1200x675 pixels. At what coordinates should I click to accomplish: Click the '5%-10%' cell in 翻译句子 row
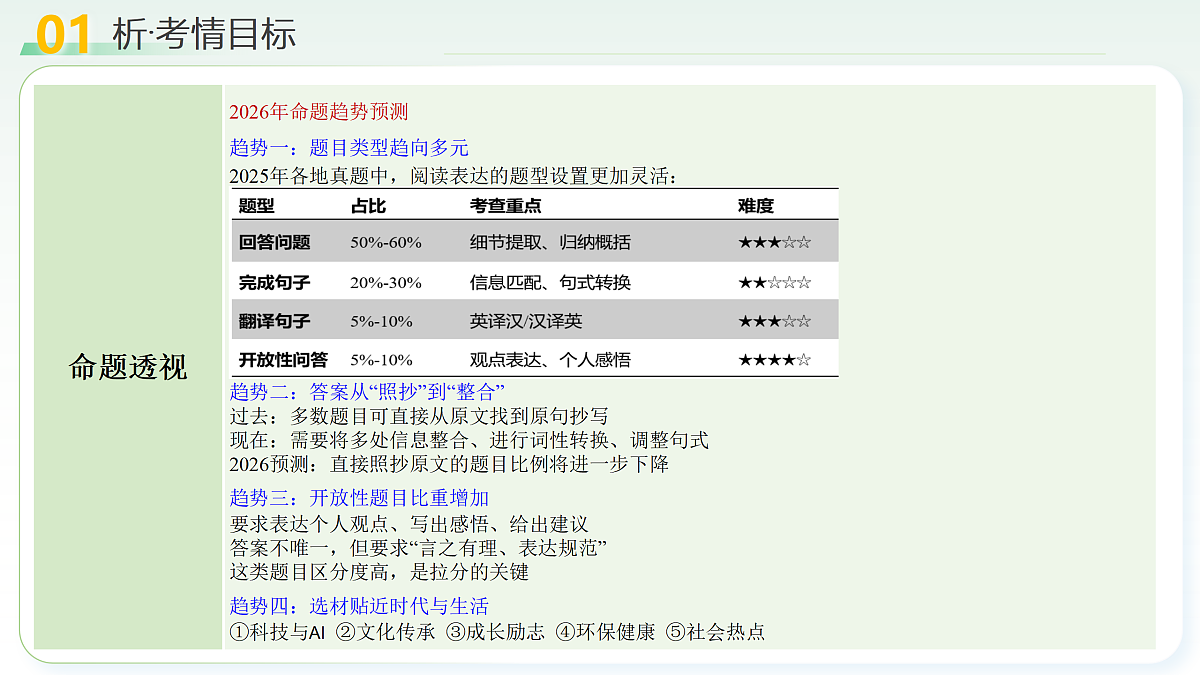[381, 321]
